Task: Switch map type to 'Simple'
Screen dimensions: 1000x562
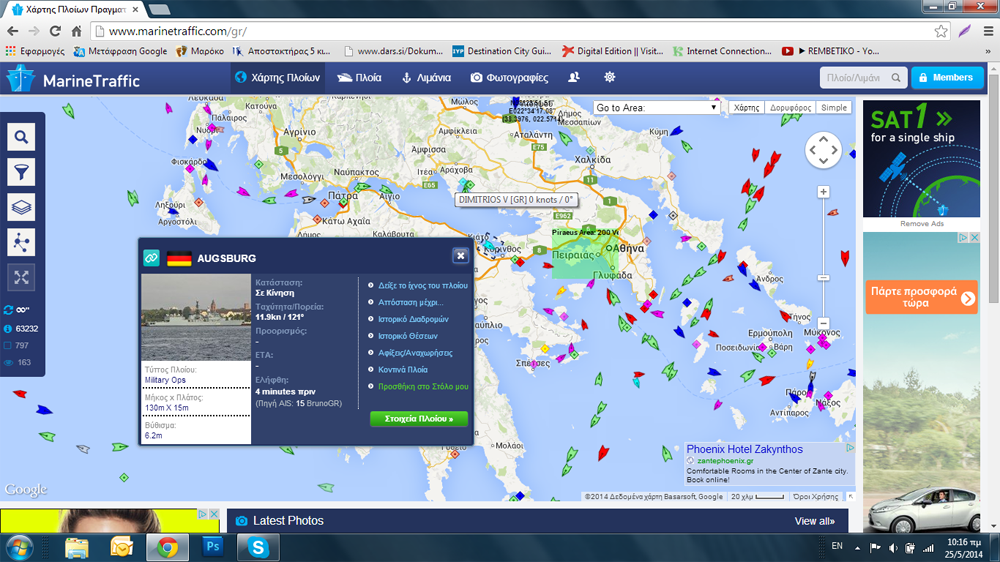Action: click(834, 108)
